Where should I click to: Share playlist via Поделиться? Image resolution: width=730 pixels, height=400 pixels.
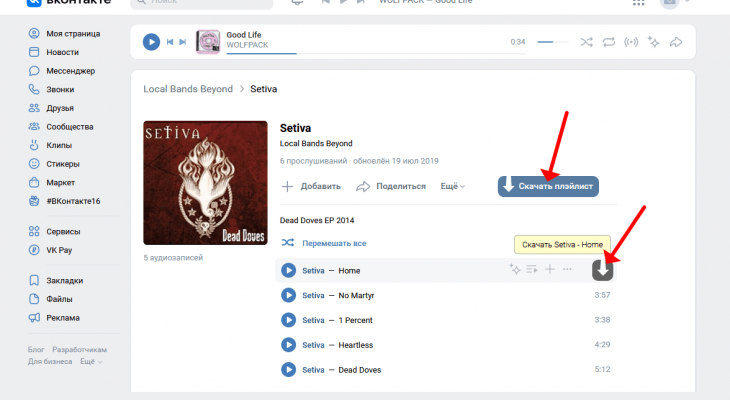click(x=391, y=186)
